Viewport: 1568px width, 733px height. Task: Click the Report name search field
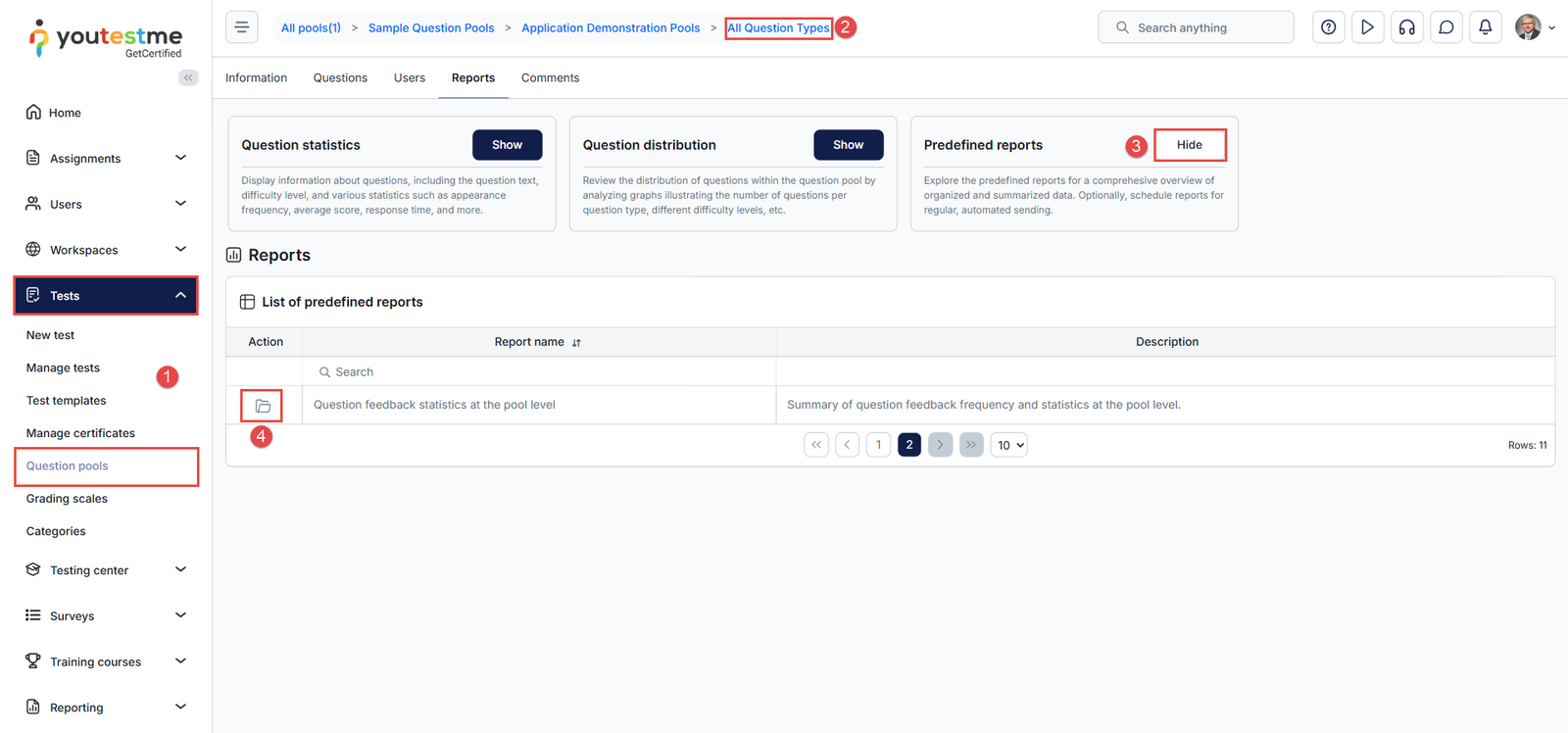539,372
